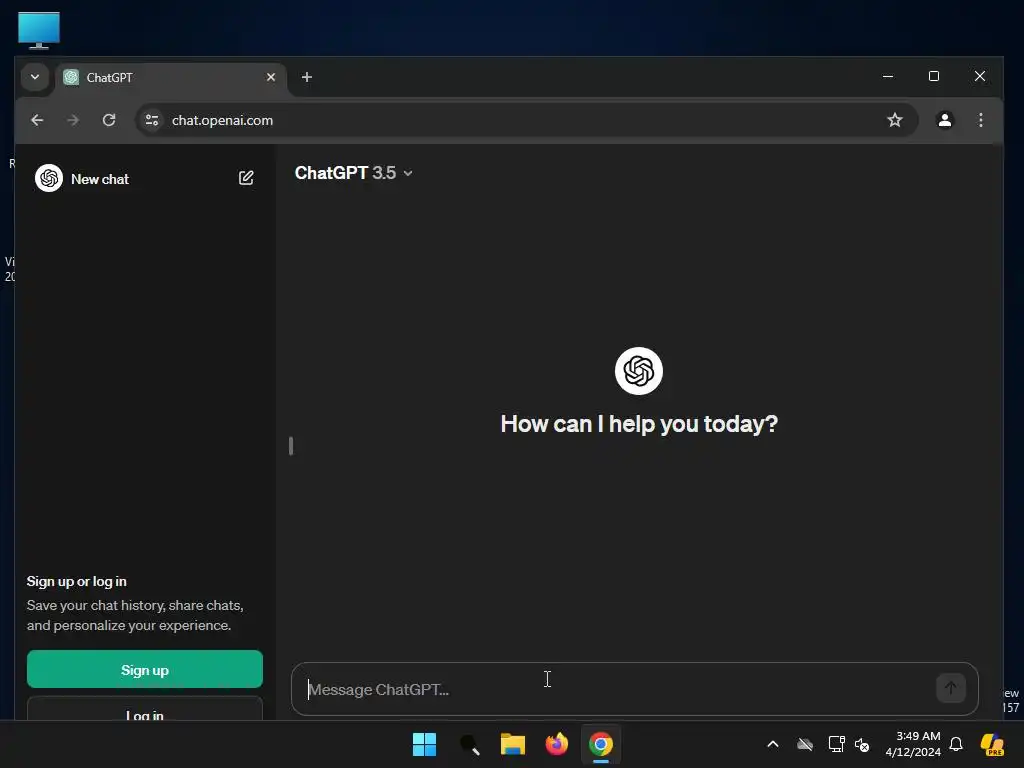Minimize the Chrome window
The image size is (1024, 768).
888,76
